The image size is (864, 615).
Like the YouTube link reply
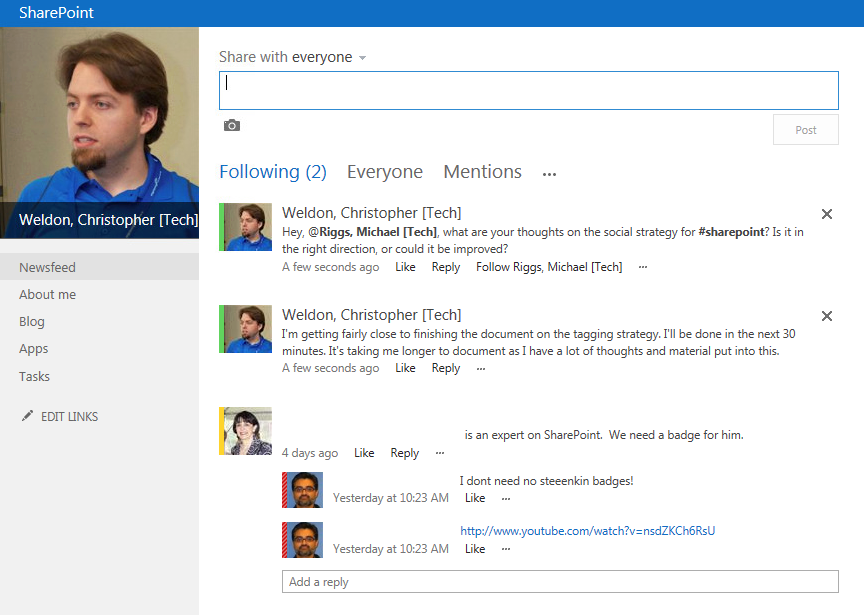pyautogui.click(x=474, y=549)
